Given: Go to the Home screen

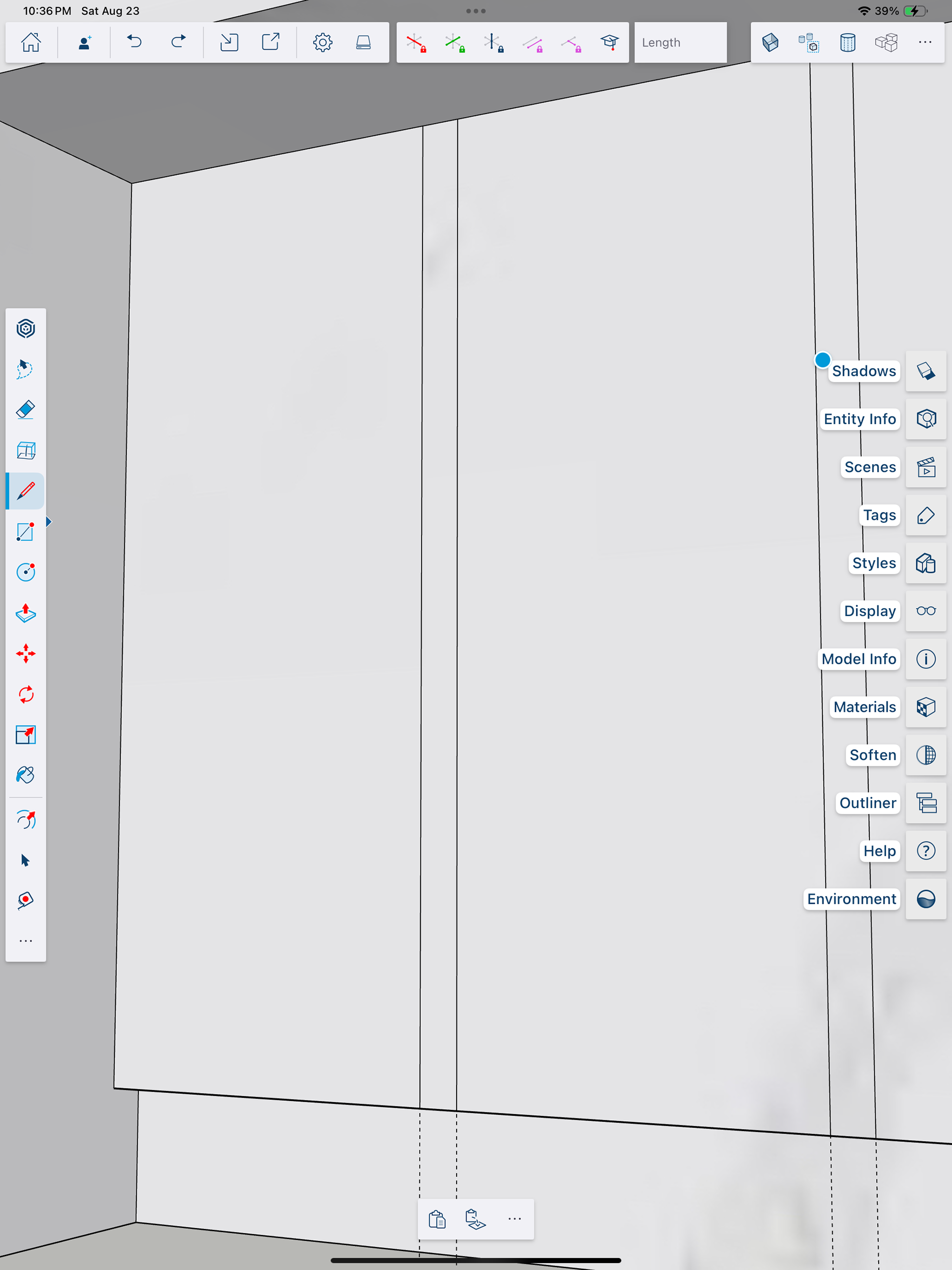Looking at the screenshot, I should click(x=31, y=43).
